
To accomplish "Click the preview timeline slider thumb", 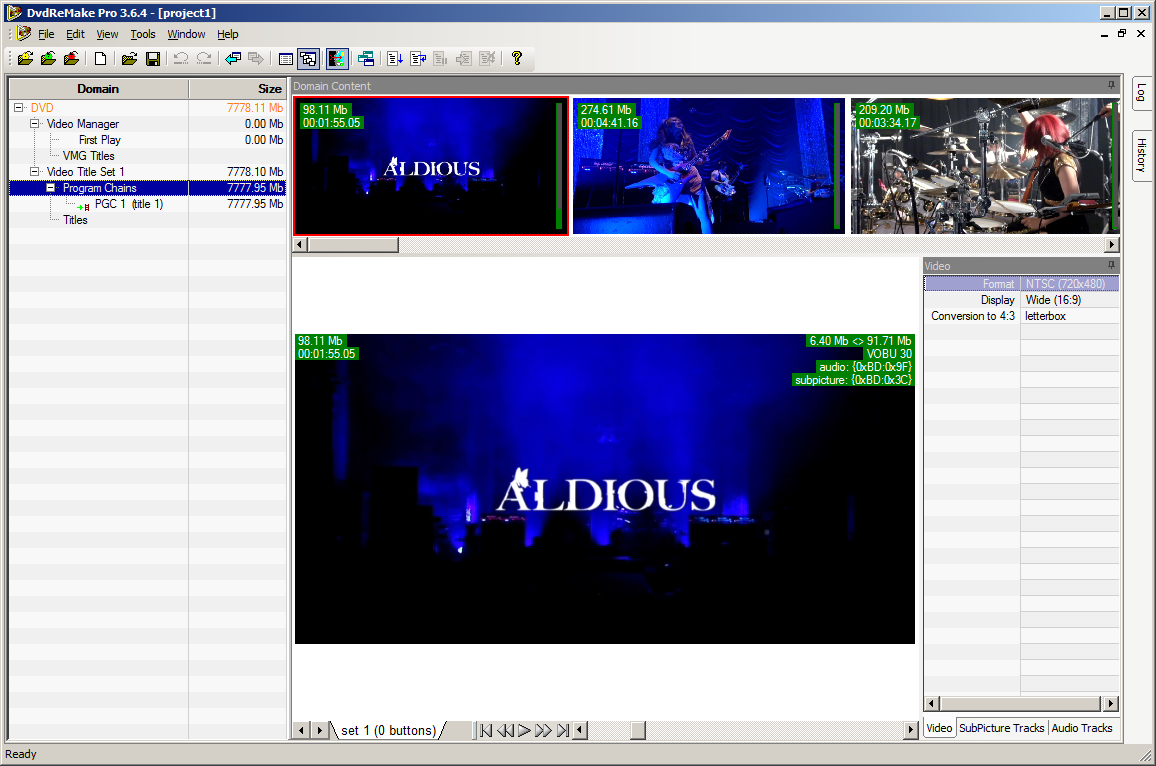I will click(637, 731).
